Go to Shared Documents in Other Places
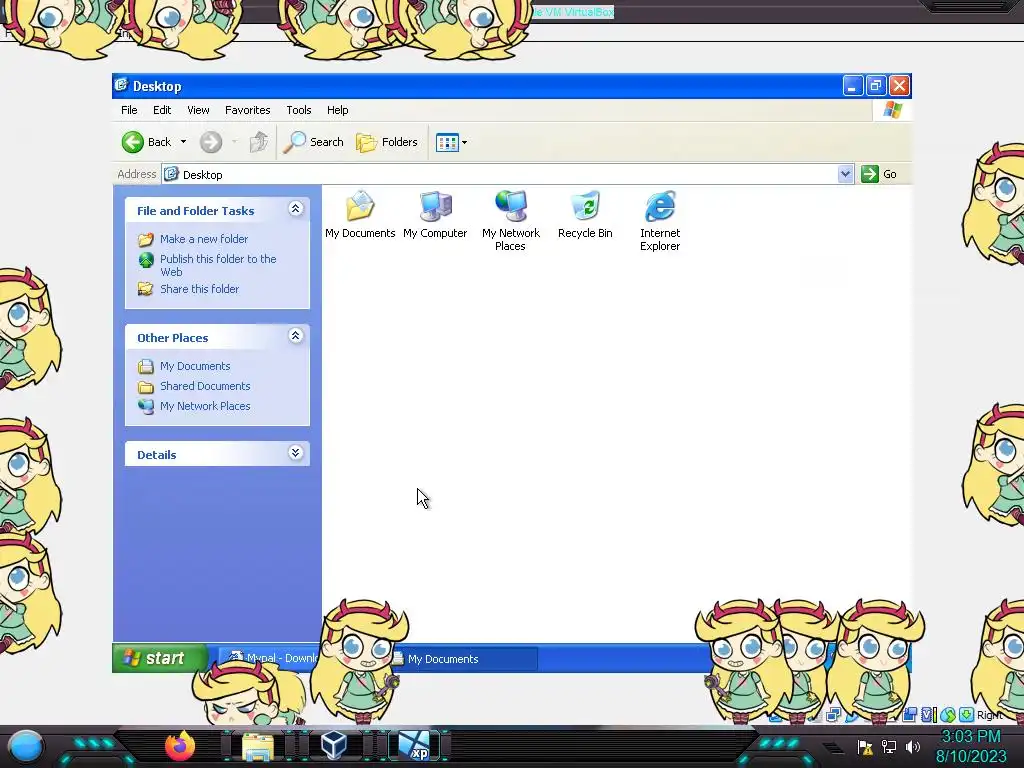Image resolution: width=1024 pixels, height=768 pixels. 205,386
